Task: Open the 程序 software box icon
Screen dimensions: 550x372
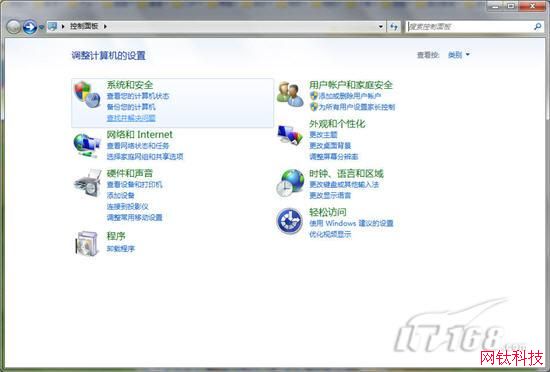Action: click(x=87, y=243)
